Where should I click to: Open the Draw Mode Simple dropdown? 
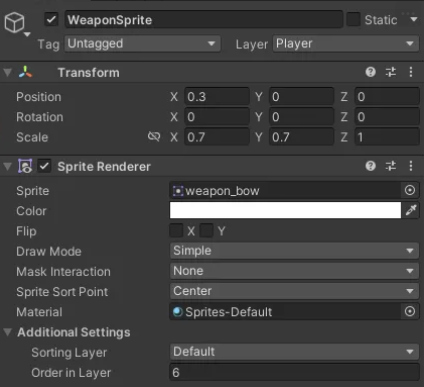coord(294,251)
